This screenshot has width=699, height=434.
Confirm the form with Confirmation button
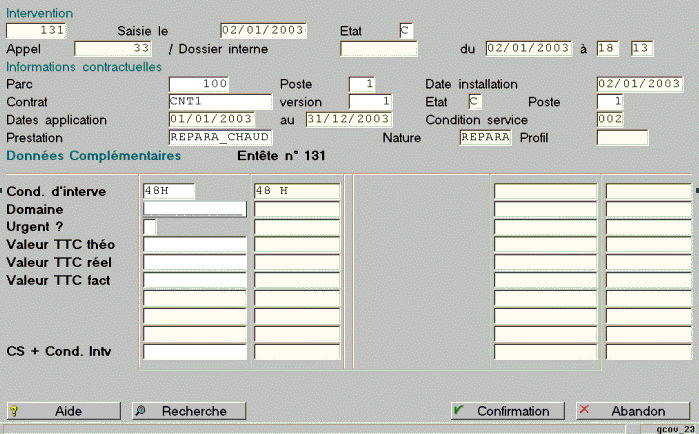pos(508,411)
